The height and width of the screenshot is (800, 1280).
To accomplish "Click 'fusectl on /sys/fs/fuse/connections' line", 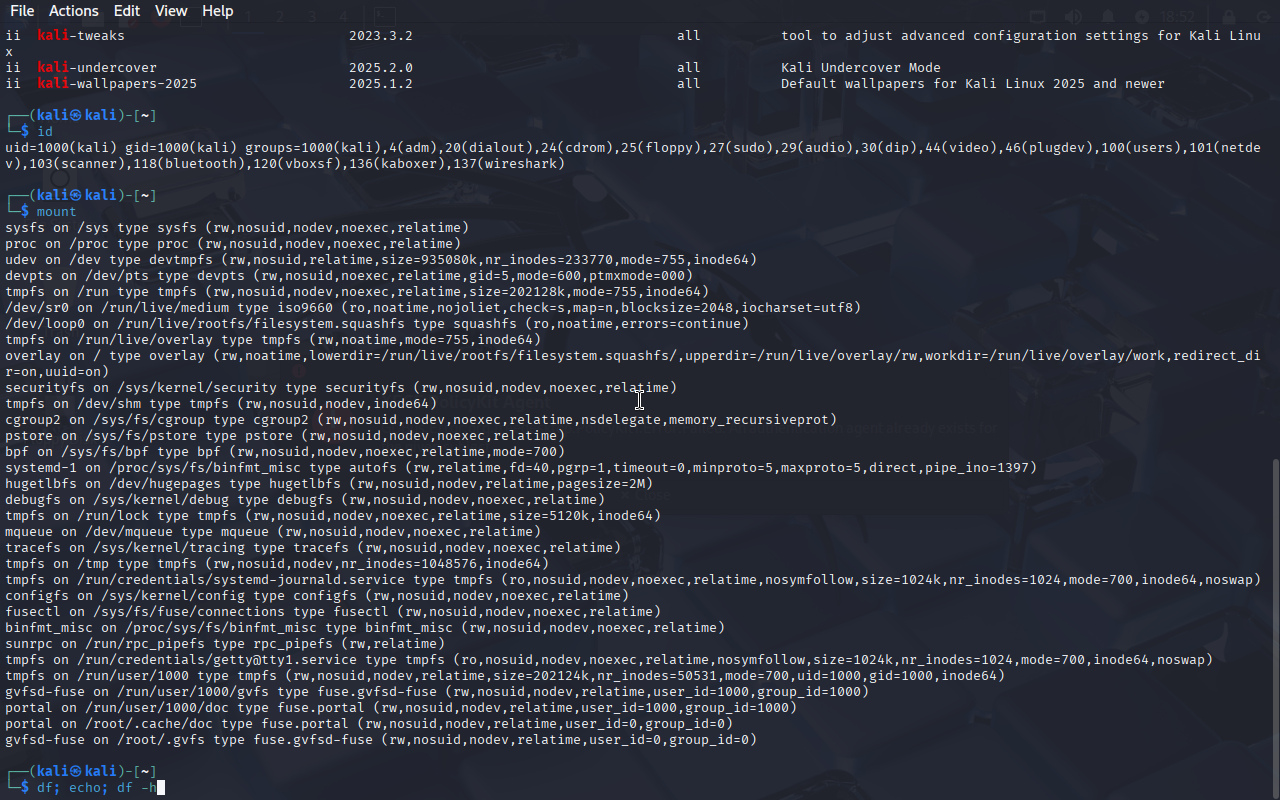I will point(333,612).
